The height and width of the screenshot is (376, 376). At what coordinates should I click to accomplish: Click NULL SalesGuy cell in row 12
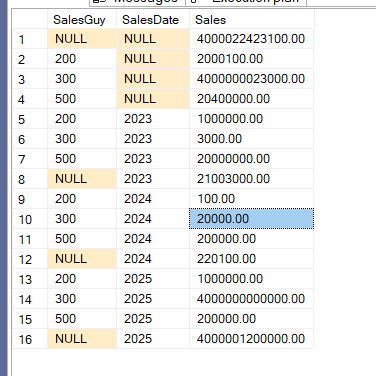(82, 259)
